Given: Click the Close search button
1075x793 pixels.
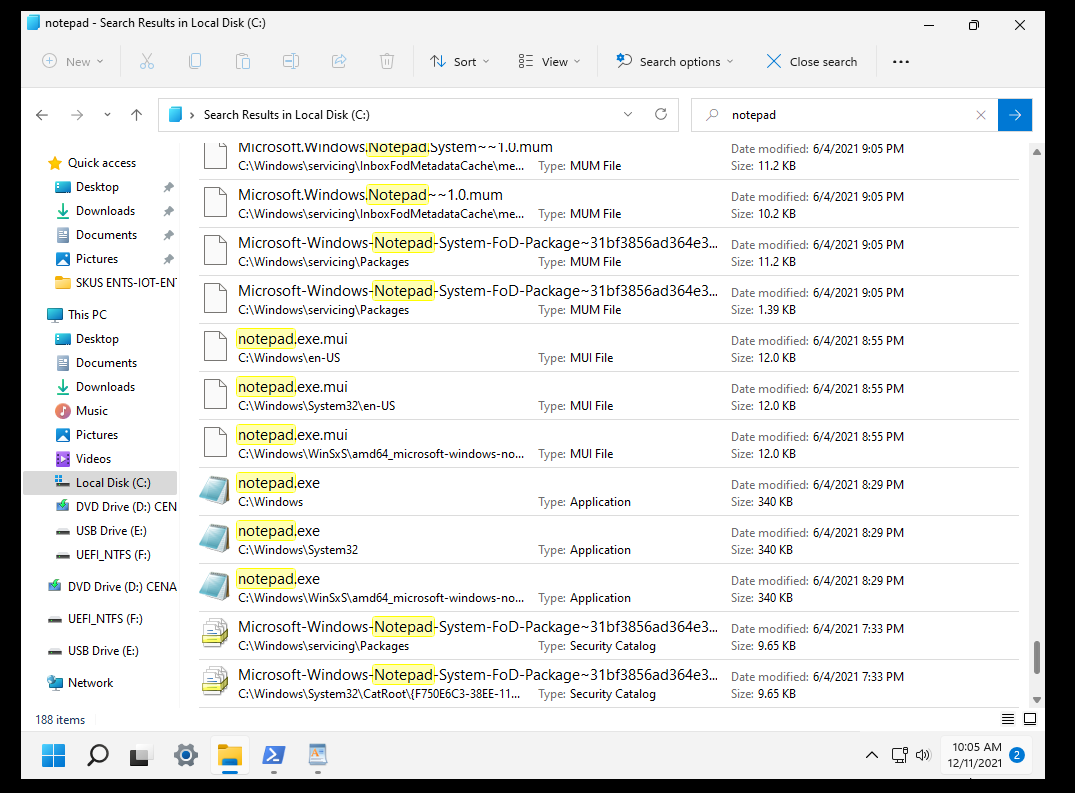Looking at the screenshot, I should point(812,62).
